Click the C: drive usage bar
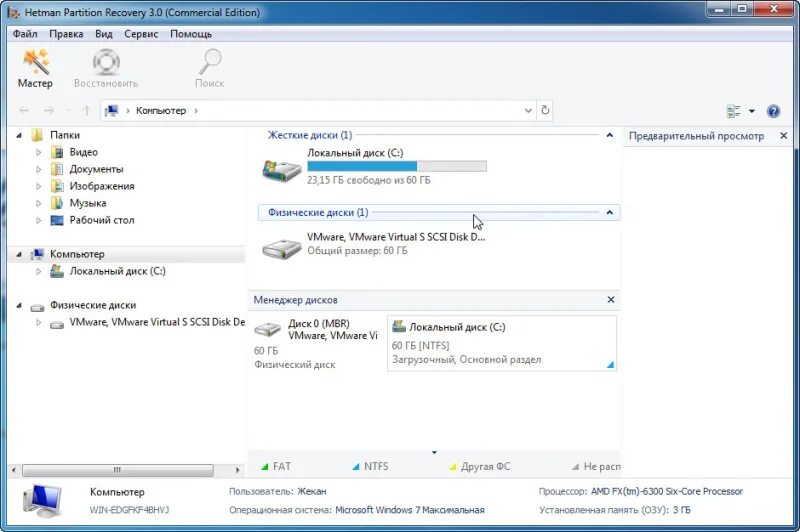 point(397,166)
